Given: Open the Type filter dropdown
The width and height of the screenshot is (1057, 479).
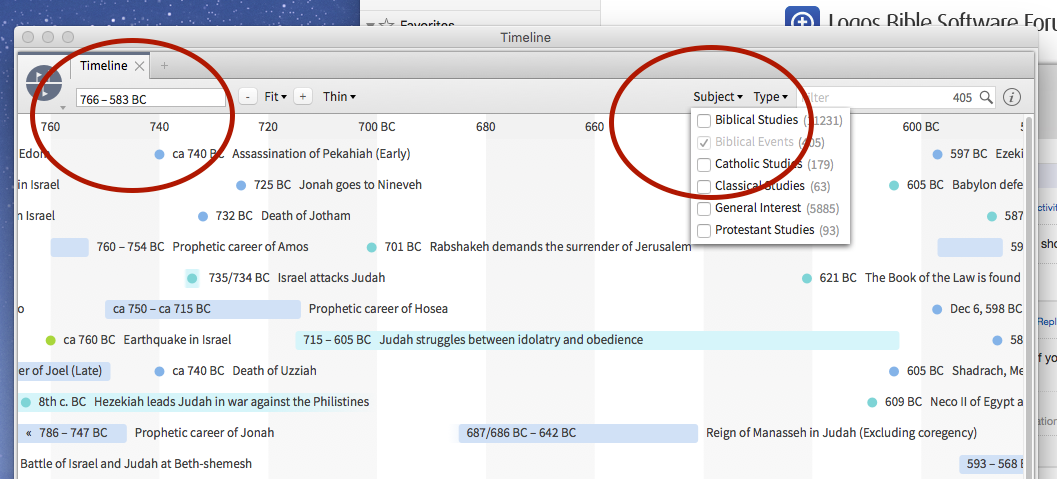Looking at the screenshot, I should (x=771, y=97).
